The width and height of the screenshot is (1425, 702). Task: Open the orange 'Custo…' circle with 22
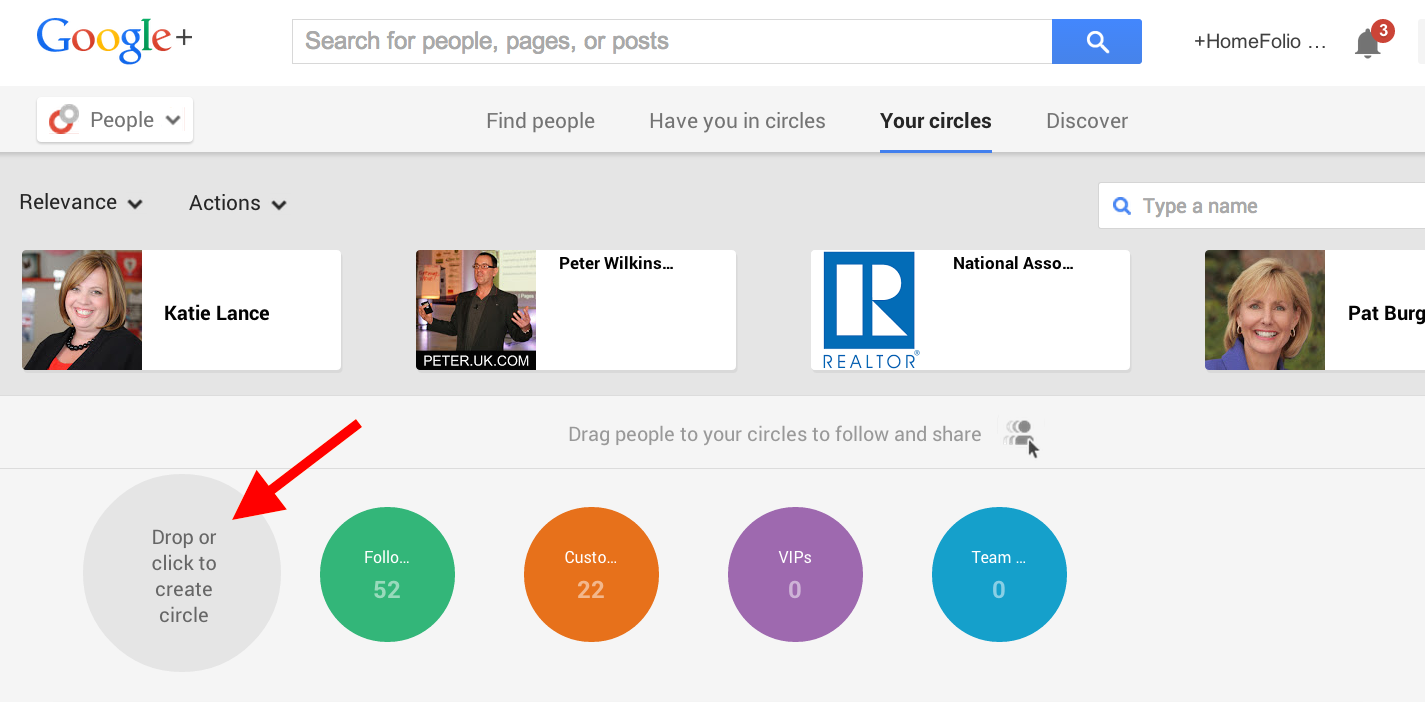coord(591,575)
